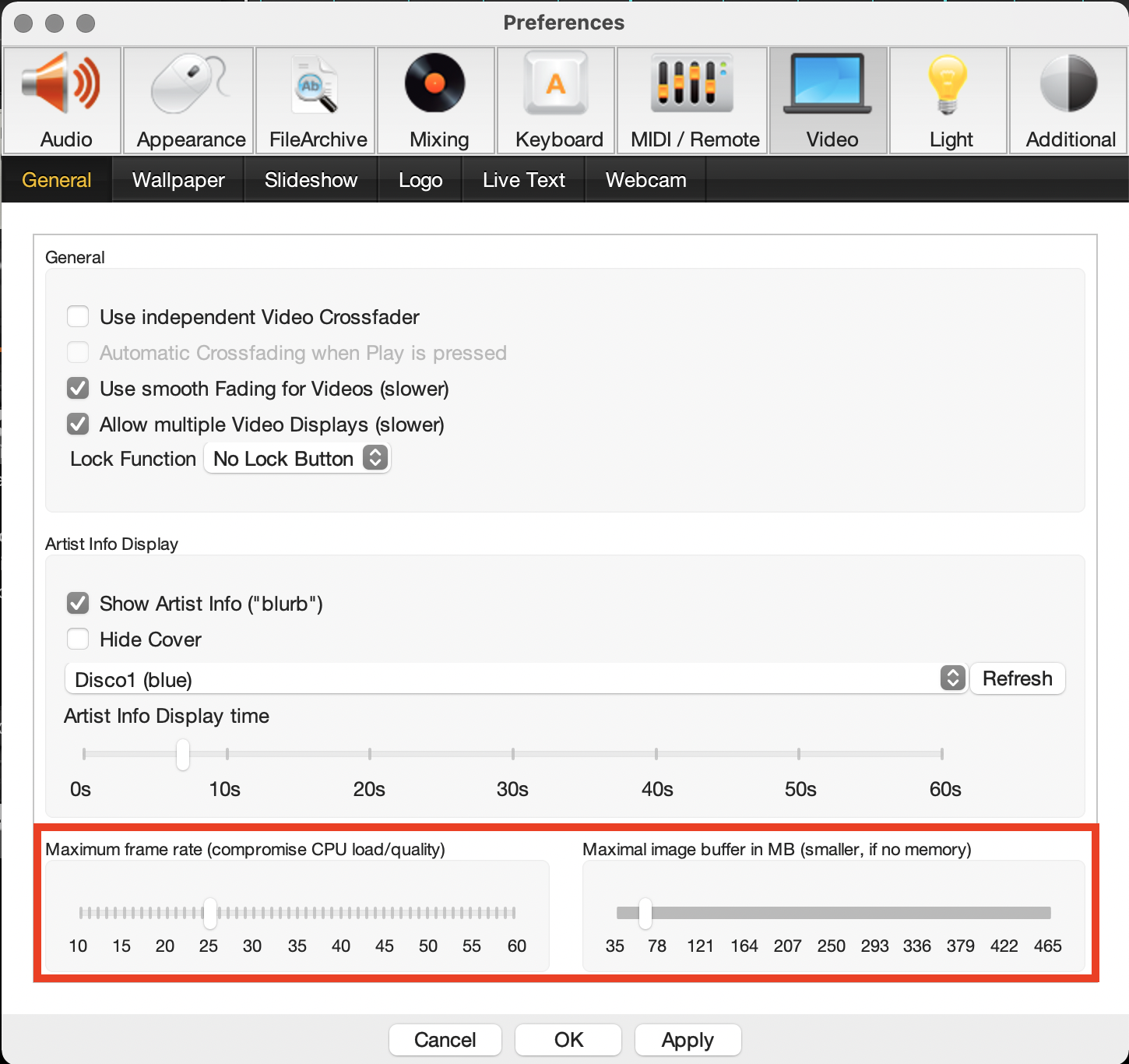The width and height of the screenshot is (1129, 1064).
Task: Open the Light bulb preferences
Action: point(948,86)
